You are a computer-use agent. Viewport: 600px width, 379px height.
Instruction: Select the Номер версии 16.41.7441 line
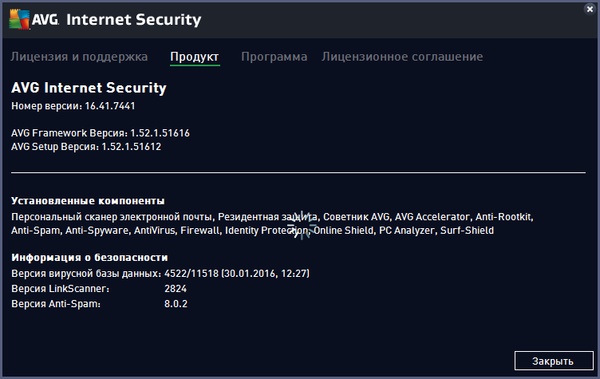coord(73,106)
